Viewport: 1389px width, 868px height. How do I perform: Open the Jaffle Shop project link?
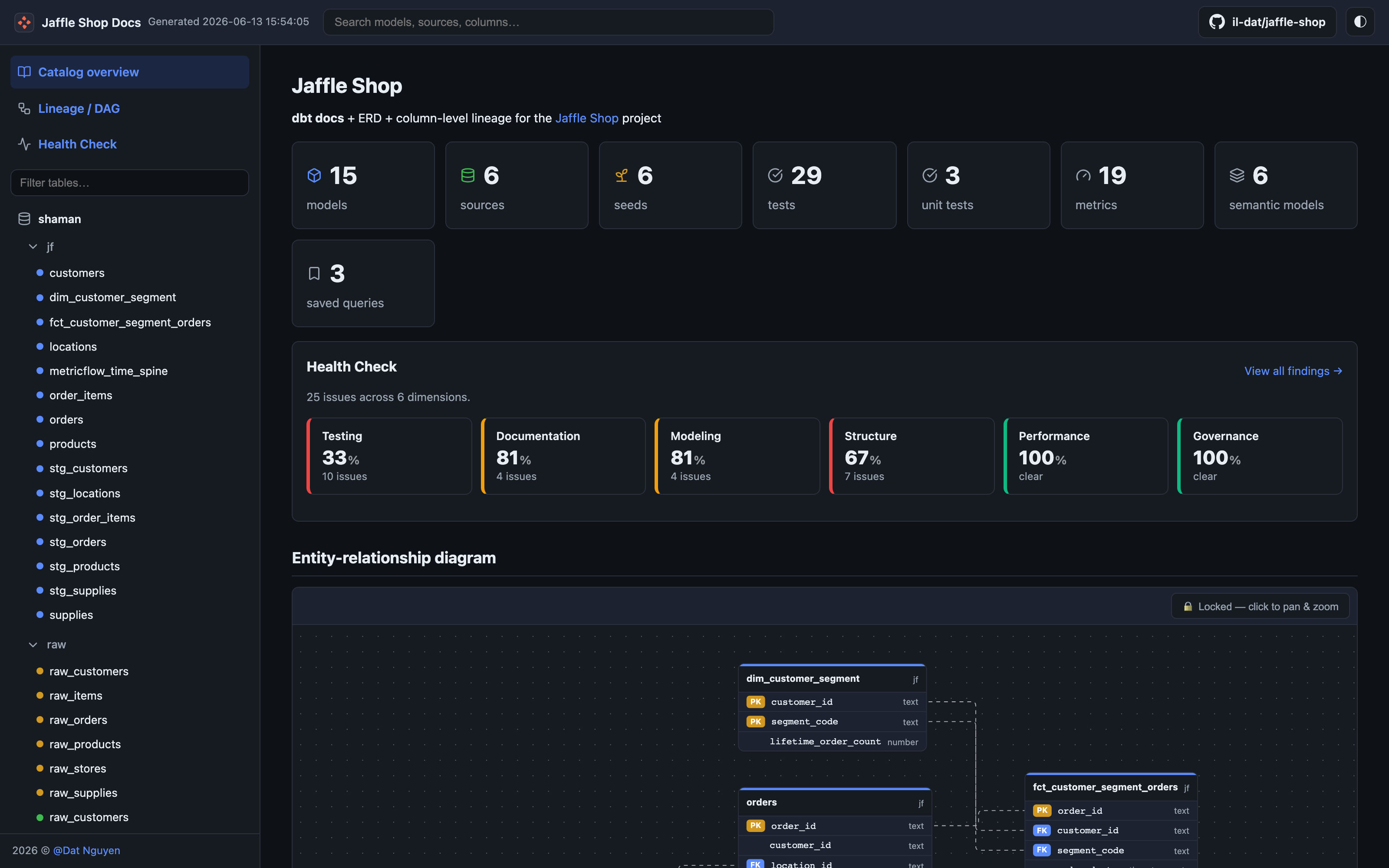[586, 118]
